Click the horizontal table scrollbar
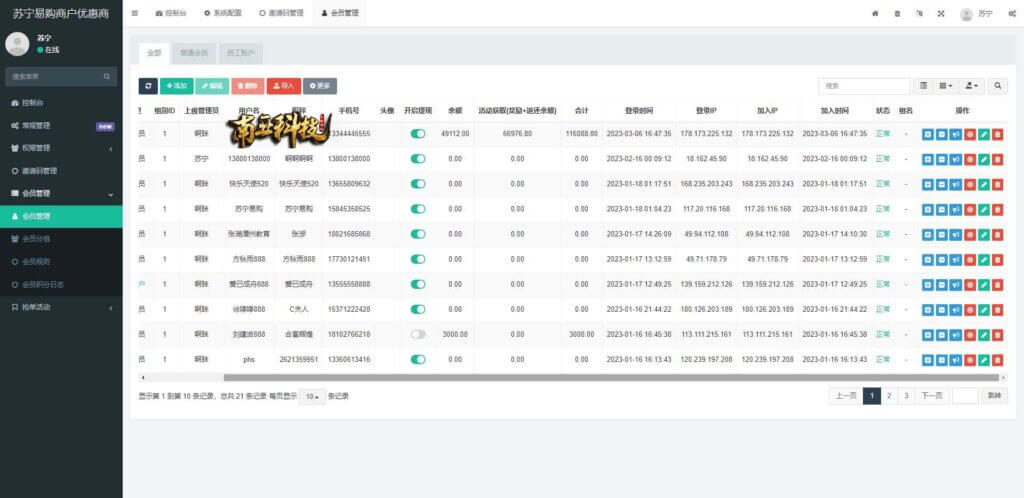 [x=611, y=377]
